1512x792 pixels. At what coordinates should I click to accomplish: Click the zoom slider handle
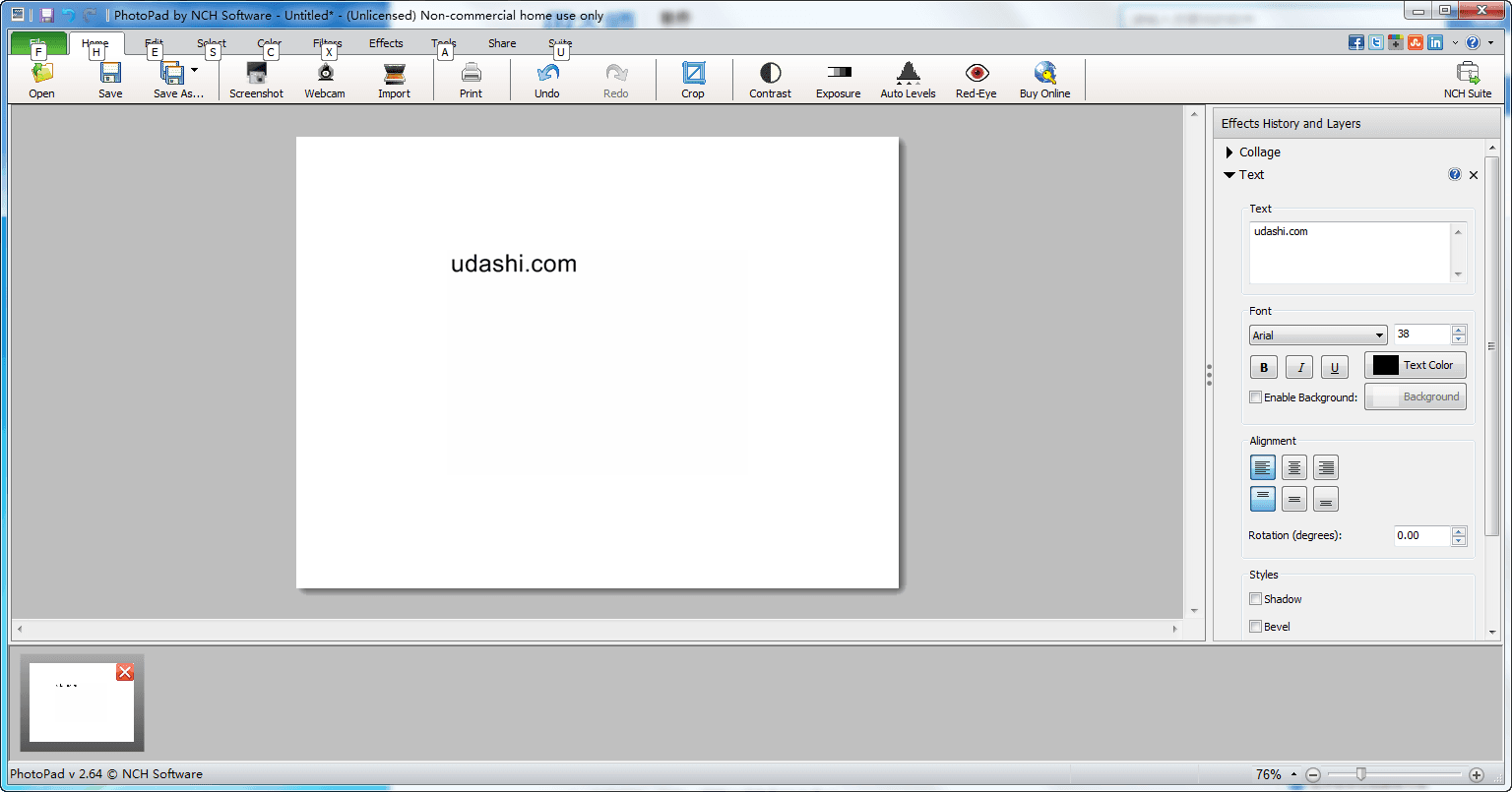click(x=1360, y=774)
